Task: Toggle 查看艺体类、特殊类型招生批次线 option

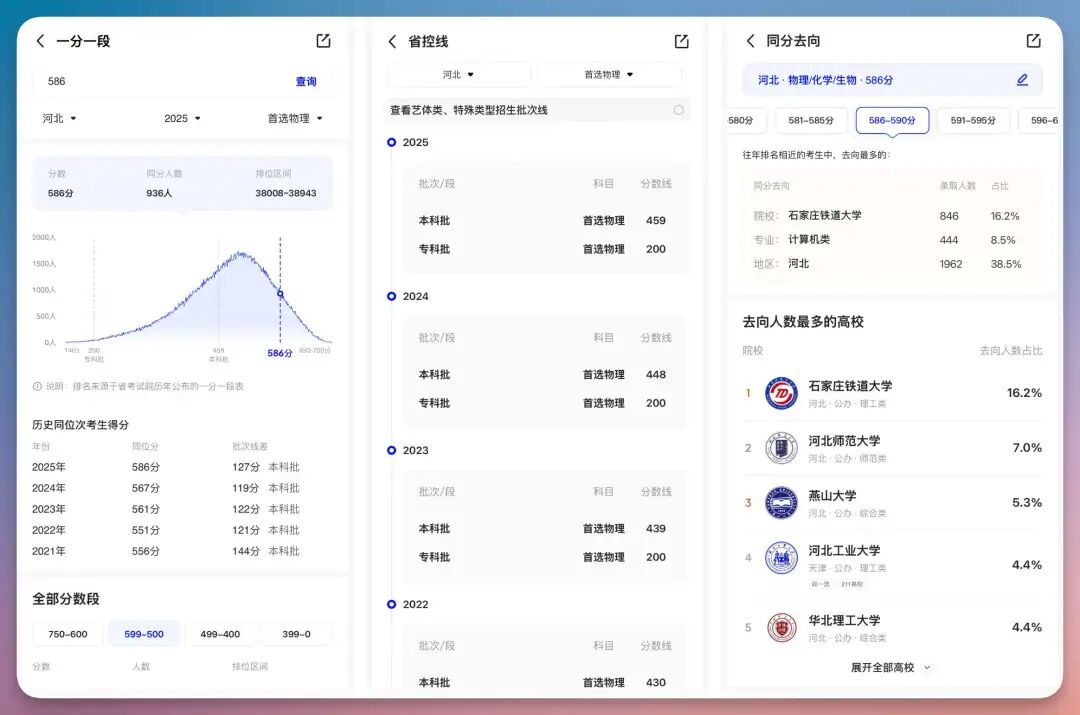Action: click(x=678, y=110)
